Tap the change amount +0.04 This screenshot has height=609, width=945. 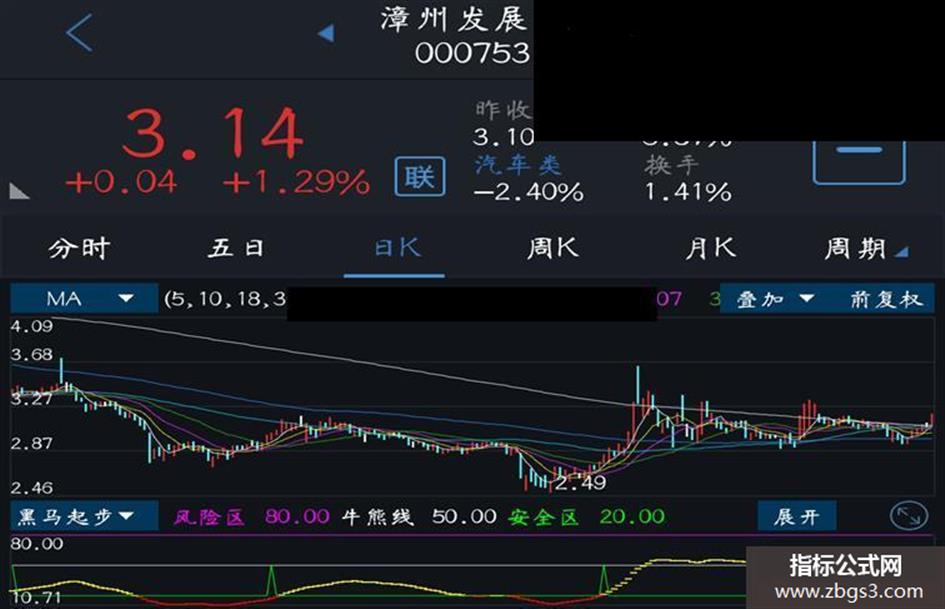tap(121, 181)
